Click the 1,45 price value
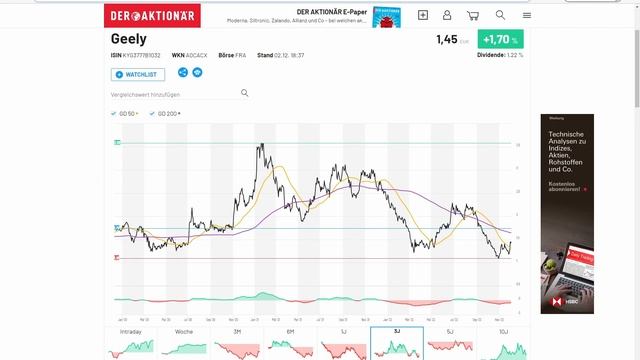640x360 pixels. pyautogui.click(x=447, y=39)
